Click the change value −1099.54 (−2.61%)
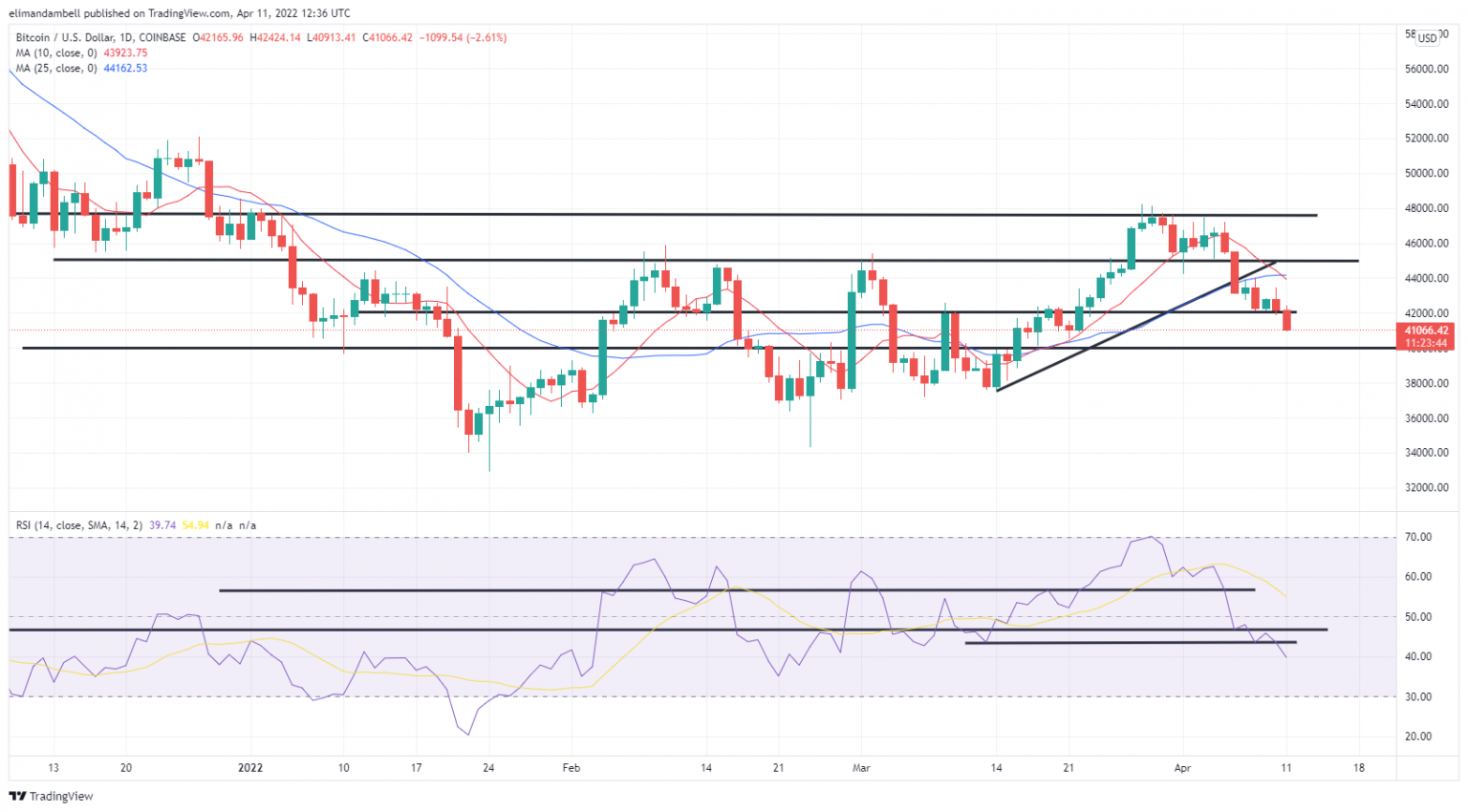Image resolution: width=1468 pixels, height=812 pixels. pos(463,37)
